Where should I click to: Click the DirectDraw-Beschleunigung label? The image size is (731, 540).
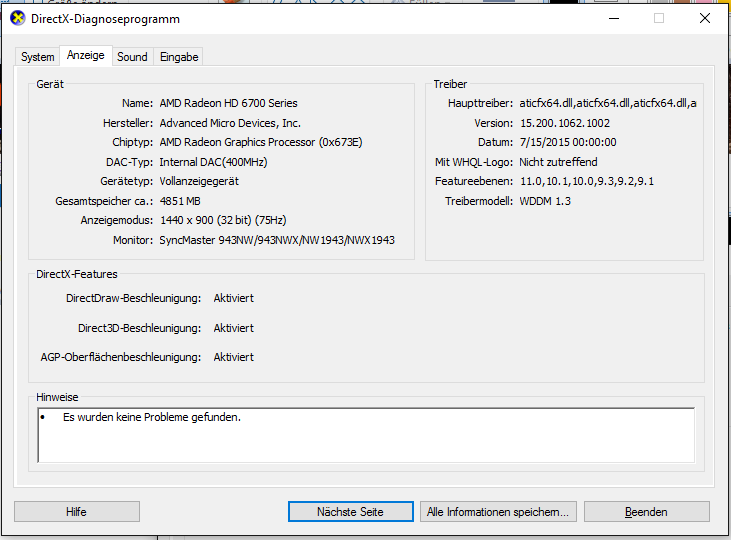click(133, 298)
